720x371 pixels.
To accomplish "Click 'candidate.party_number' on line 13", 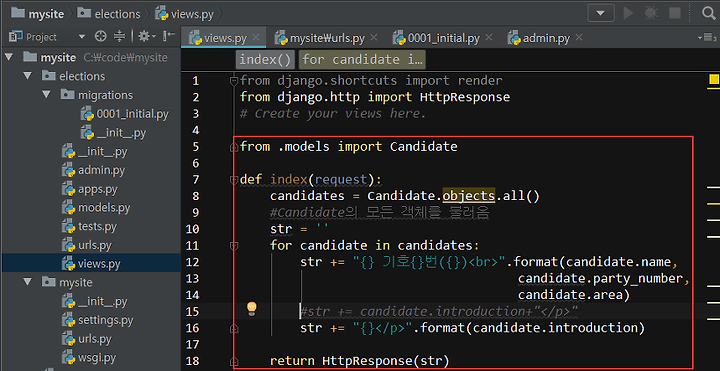I will [600, 279].
